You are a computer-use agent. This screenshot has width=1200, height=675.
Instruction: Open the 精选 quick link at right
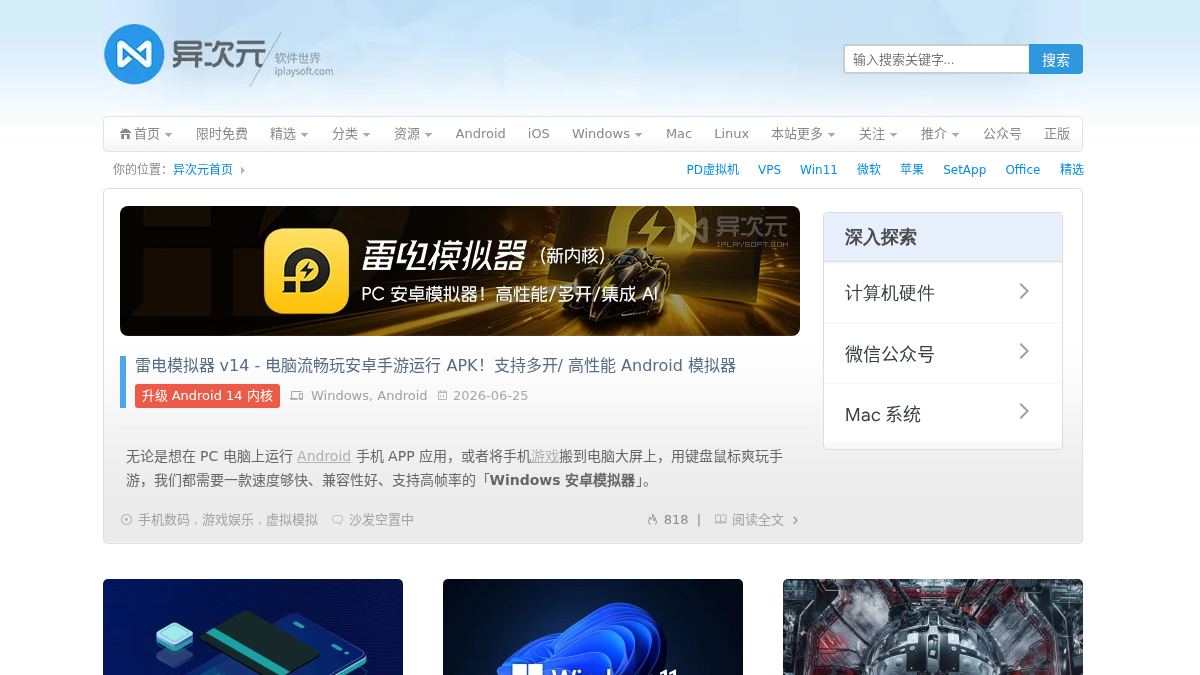pyautogui.click(x=1072, y=170)
